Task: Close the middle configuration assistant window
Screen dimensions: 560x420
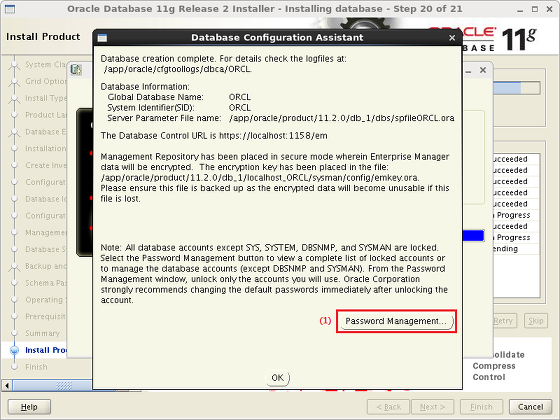Action: tap(483, 70)
